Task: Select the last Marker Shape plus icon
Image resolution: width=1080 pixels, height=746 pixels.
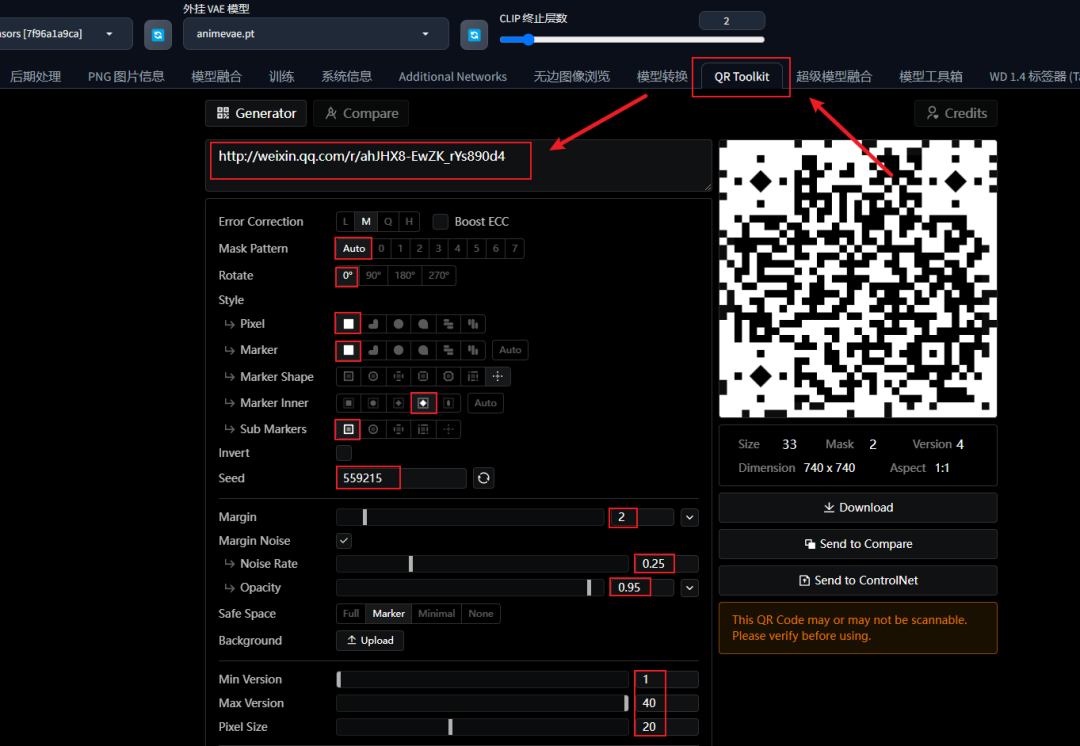Action: [497, 376]
